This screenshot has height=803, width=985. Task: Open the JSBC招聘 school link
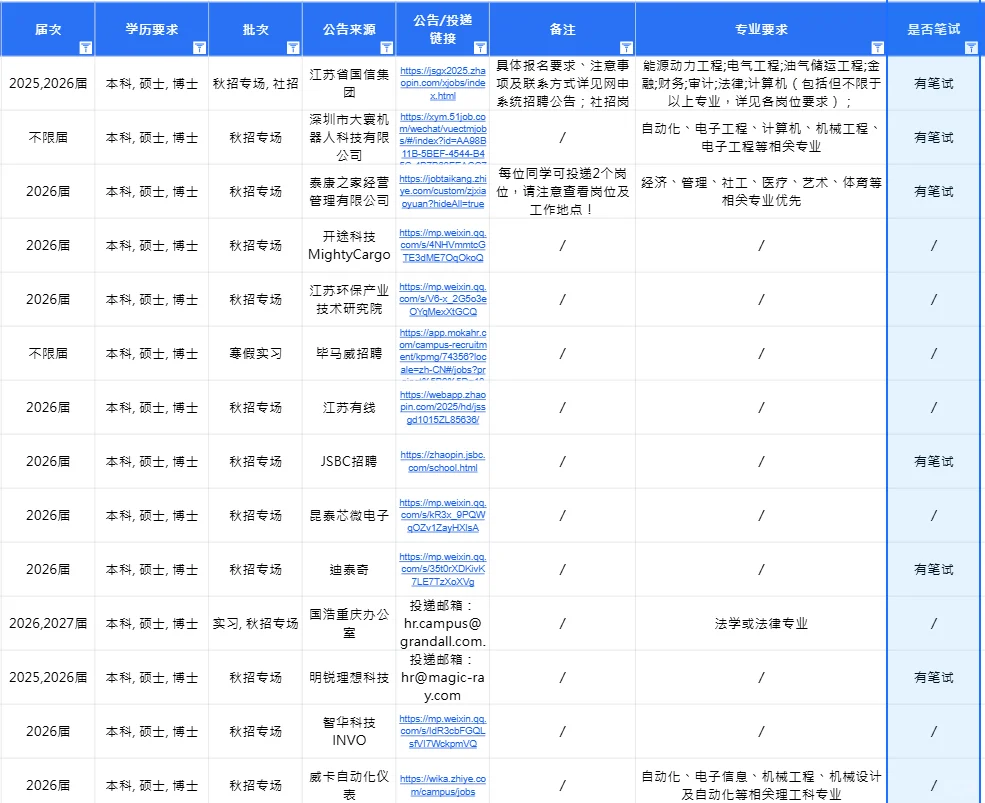441,461
